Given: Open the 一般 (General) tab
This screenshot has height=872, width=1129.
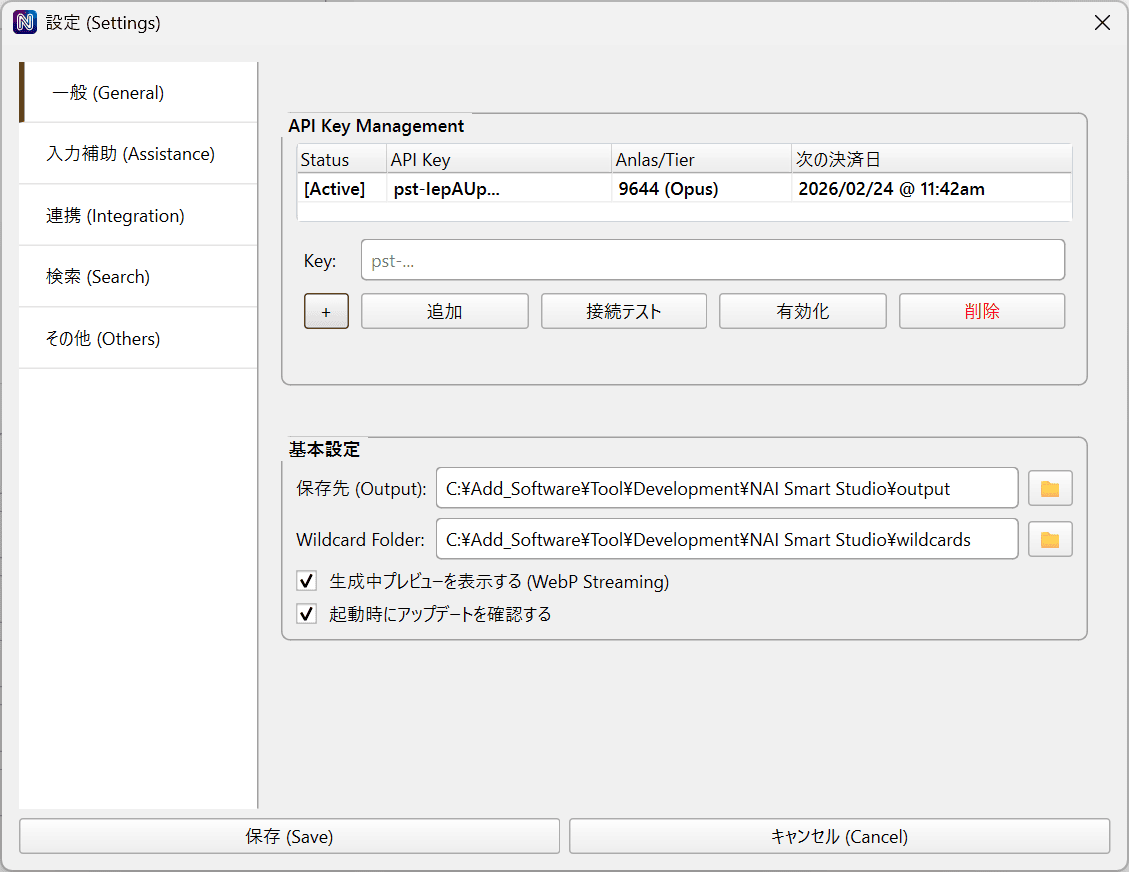Looking at the screenshot, I should click(138, 93).
